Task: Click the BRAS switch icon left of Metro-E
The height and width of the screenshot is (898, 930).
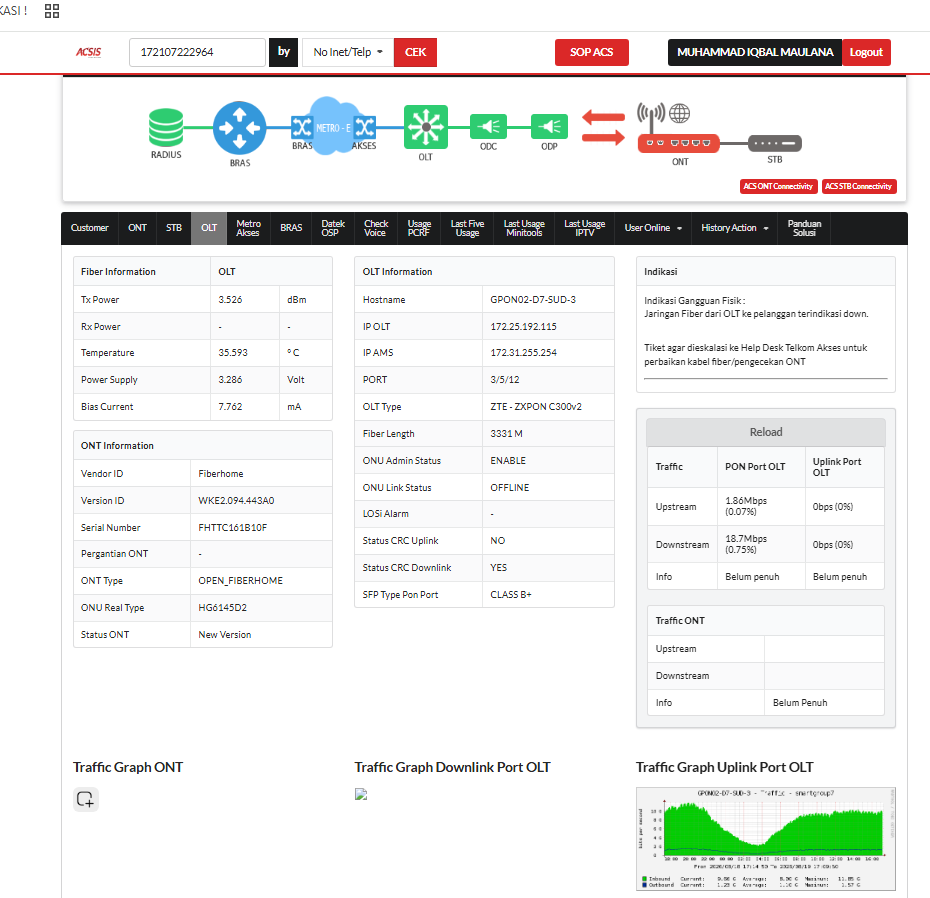Action: click(301, 127)
